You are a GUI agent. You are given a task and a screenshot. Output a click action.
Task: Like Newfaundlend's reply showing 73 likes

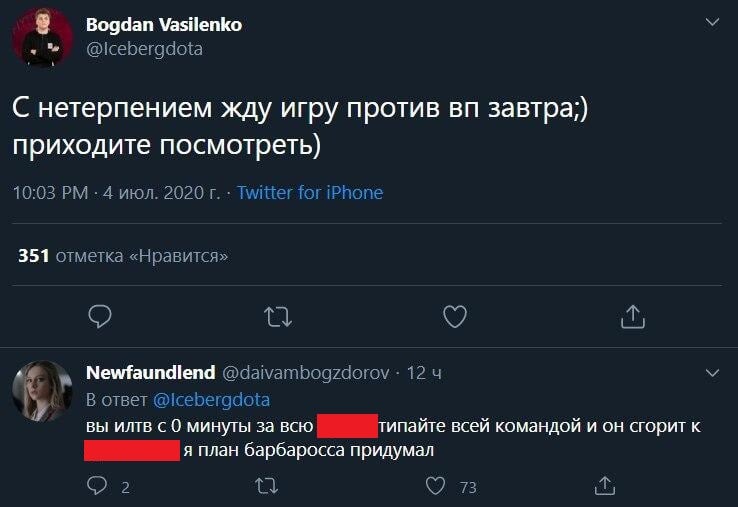tap(435, 486)
